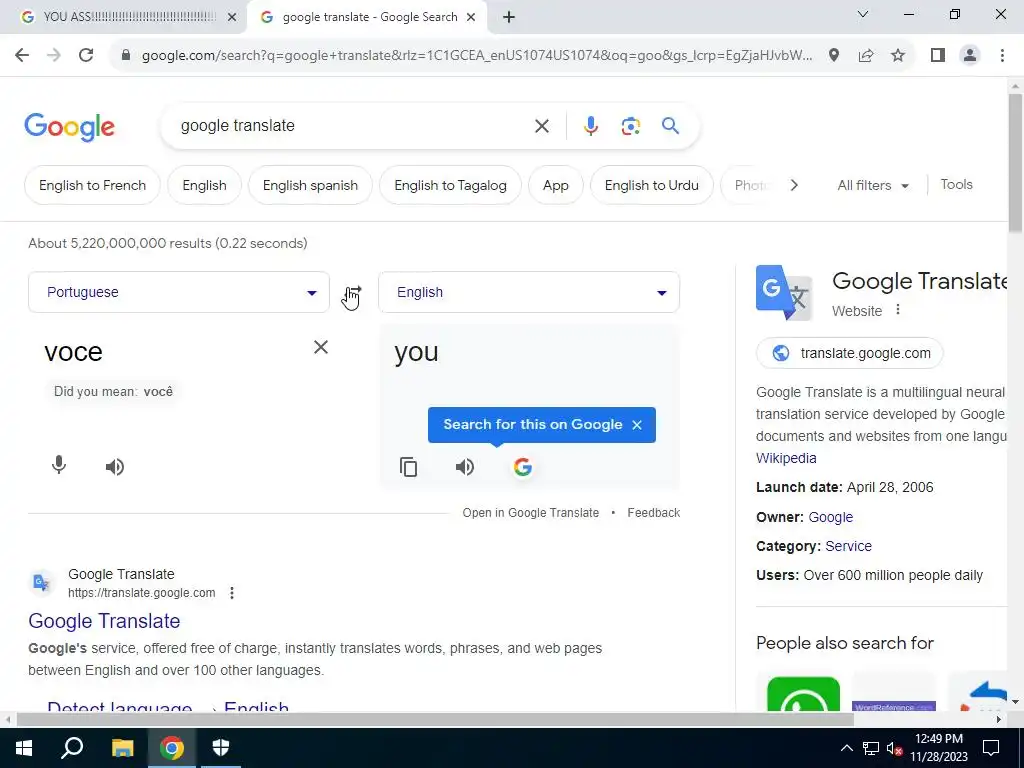Screen dimensions: 1024x768
Task: Expand the All filters dropdown
Action: (x=872, y=185)
